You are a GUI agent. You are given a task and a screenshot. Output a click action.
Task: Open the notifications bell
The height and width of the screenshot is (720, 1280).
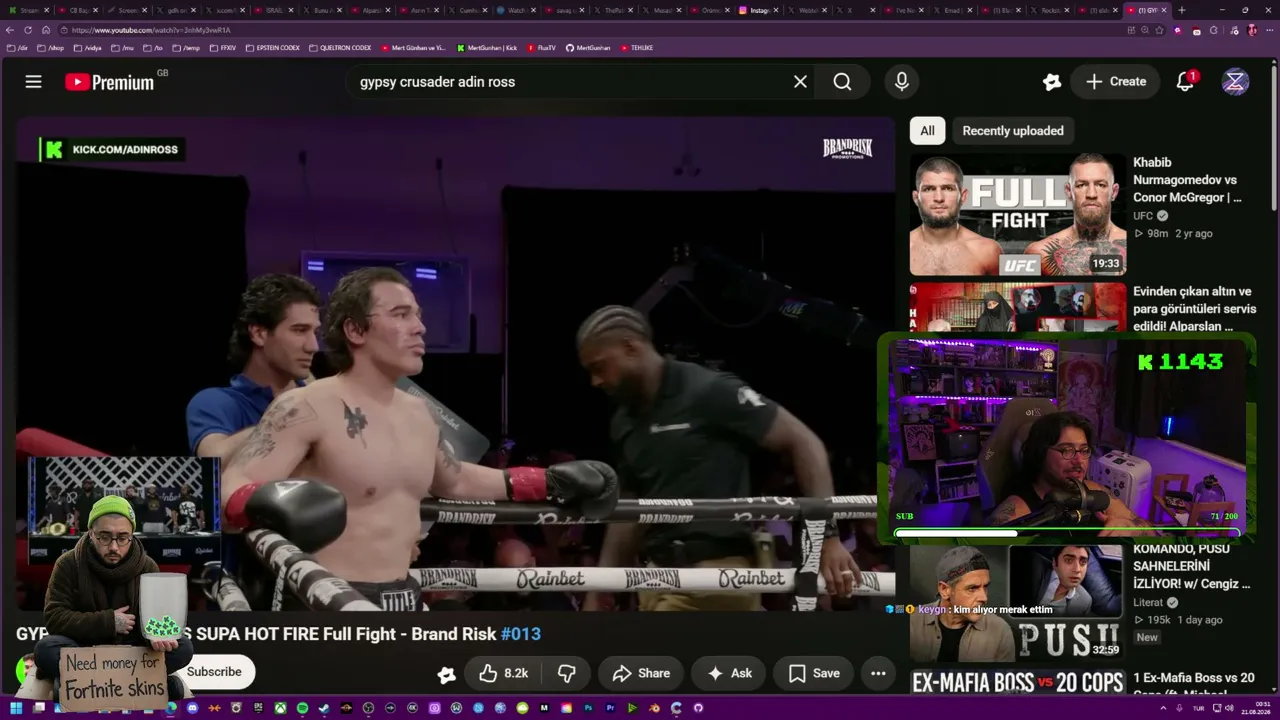click(1185, 82)
